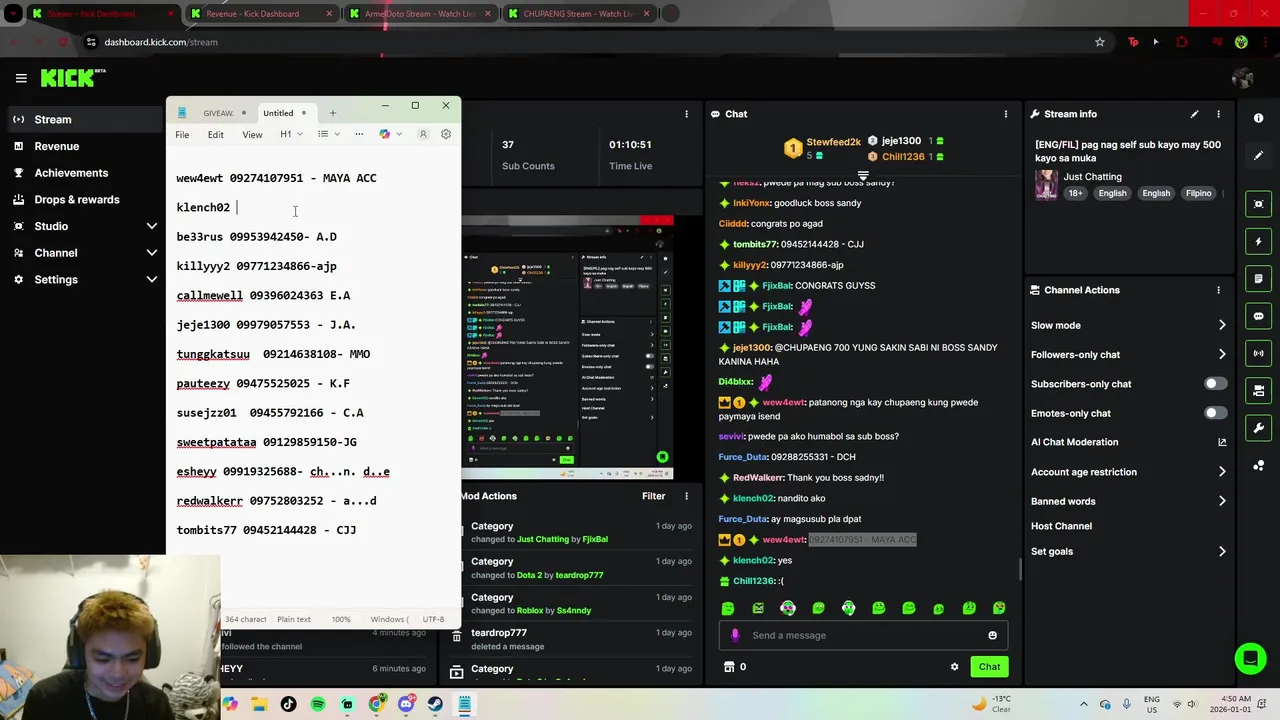
Task: Click the broadcast signal icon in right sidebar
Action: pyautogui.click(x=1259, y=353)
